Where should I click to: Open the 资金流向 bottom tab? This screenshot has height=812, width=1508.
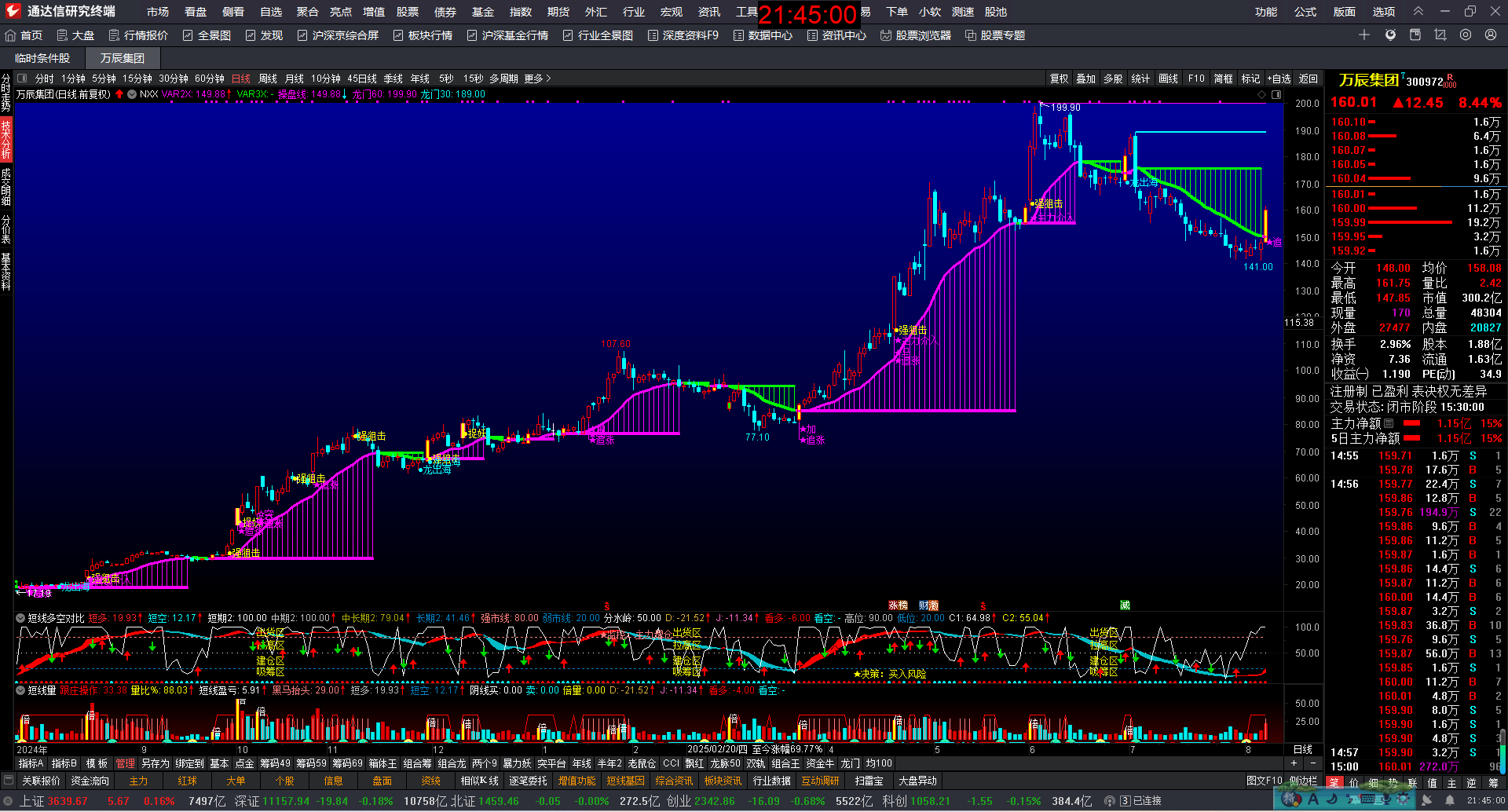tap(90, 781)
